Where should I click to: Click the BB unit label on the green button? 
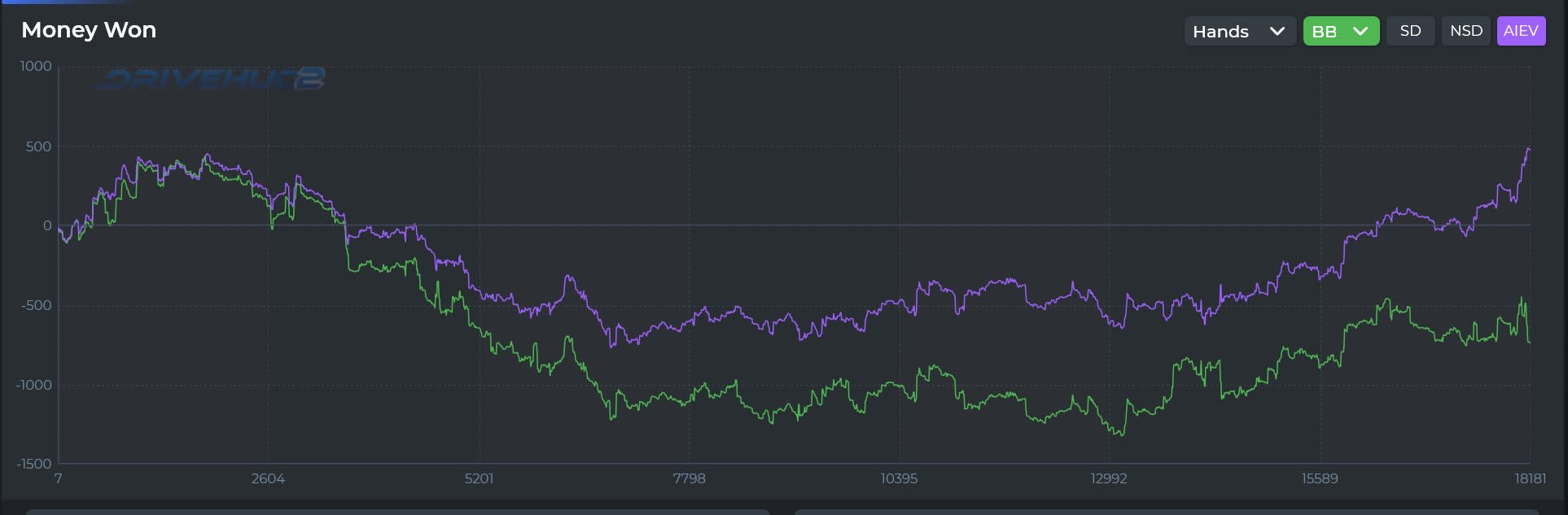(1325, 32)
